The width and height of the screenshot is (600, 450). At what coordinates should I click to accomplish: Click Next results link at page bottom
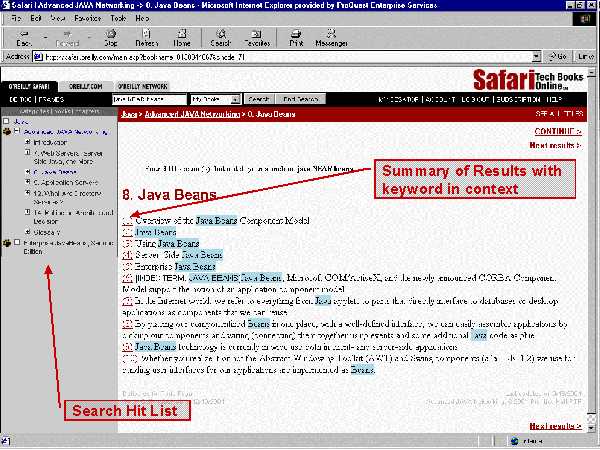coord(556,426)
